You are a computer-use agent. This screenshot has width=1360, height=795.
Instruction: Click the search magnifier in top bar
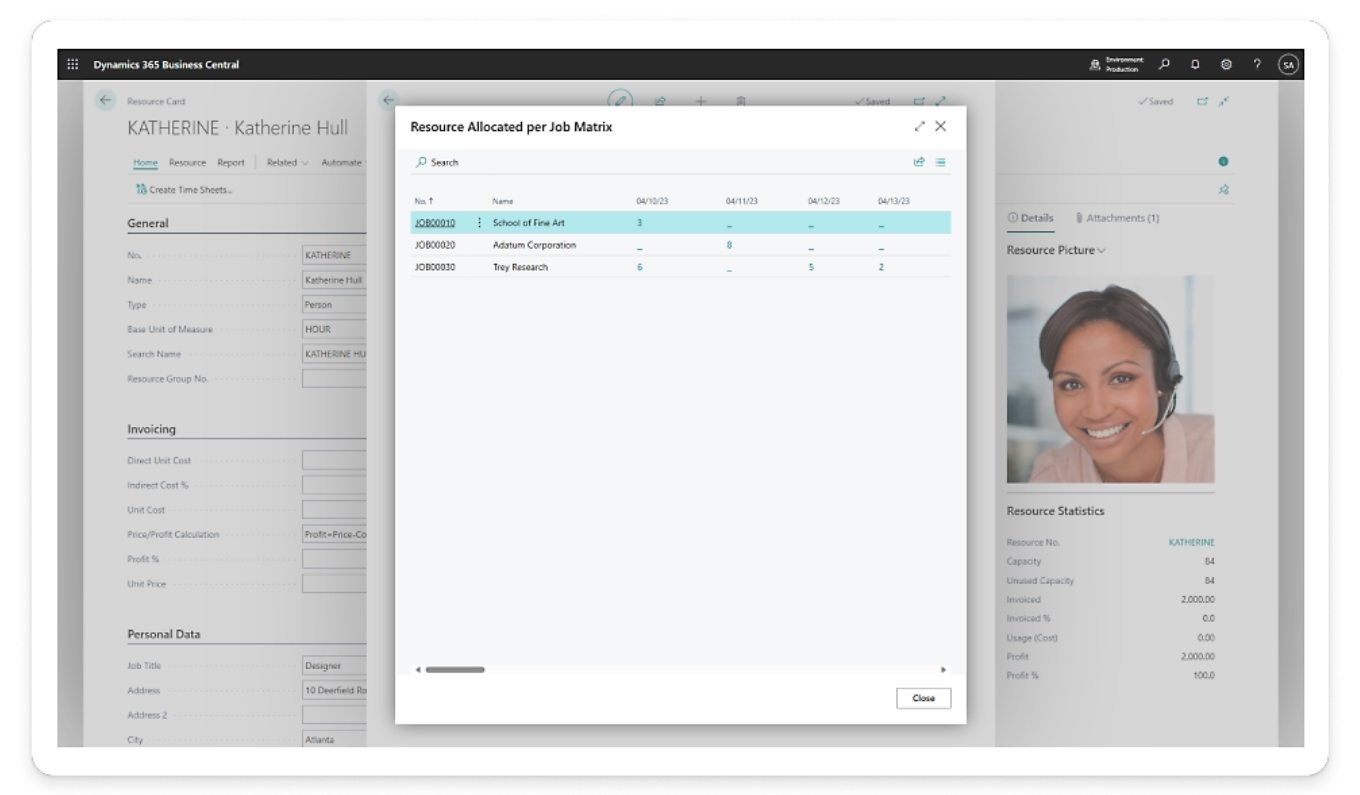(x=1164, y=65)
